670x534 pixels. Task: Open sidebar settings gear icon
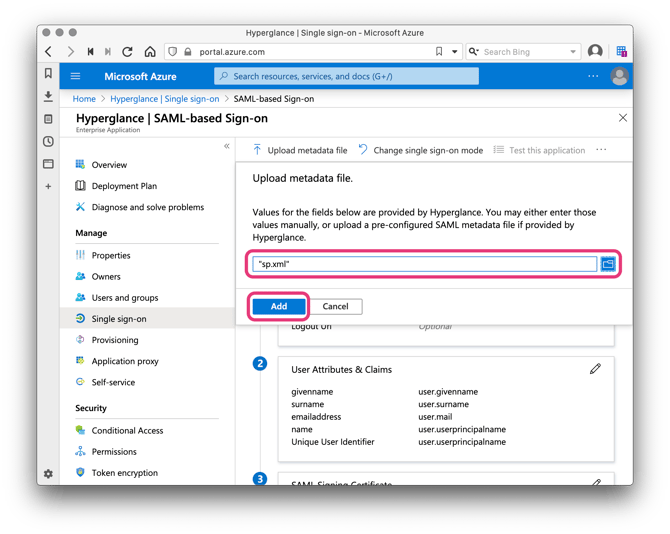(48, 473)
